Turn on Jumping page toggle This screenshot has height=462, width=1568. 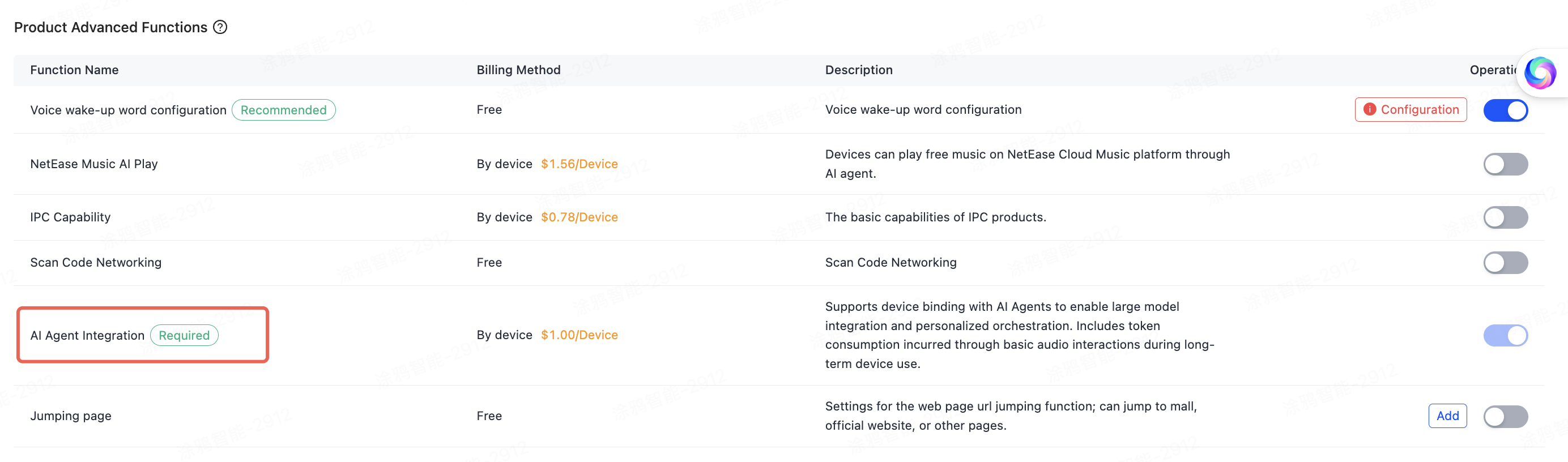click(1505, 417)
